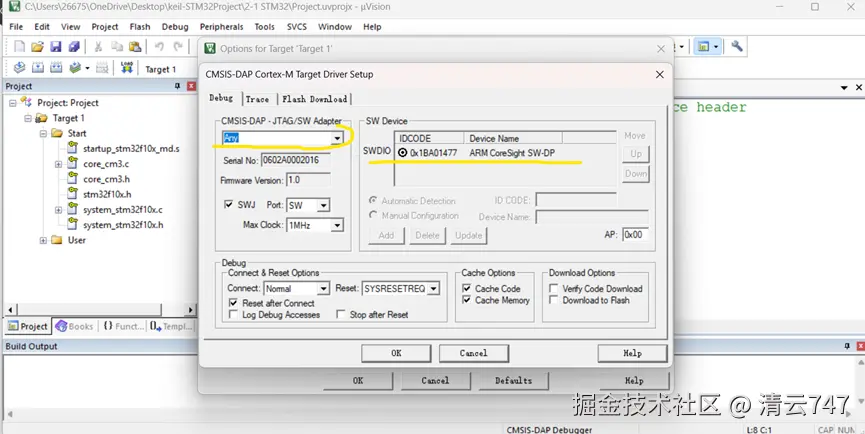Switch to the Flash Download tab
This screenshot has width=865, height=434.
tap(314, 99)
